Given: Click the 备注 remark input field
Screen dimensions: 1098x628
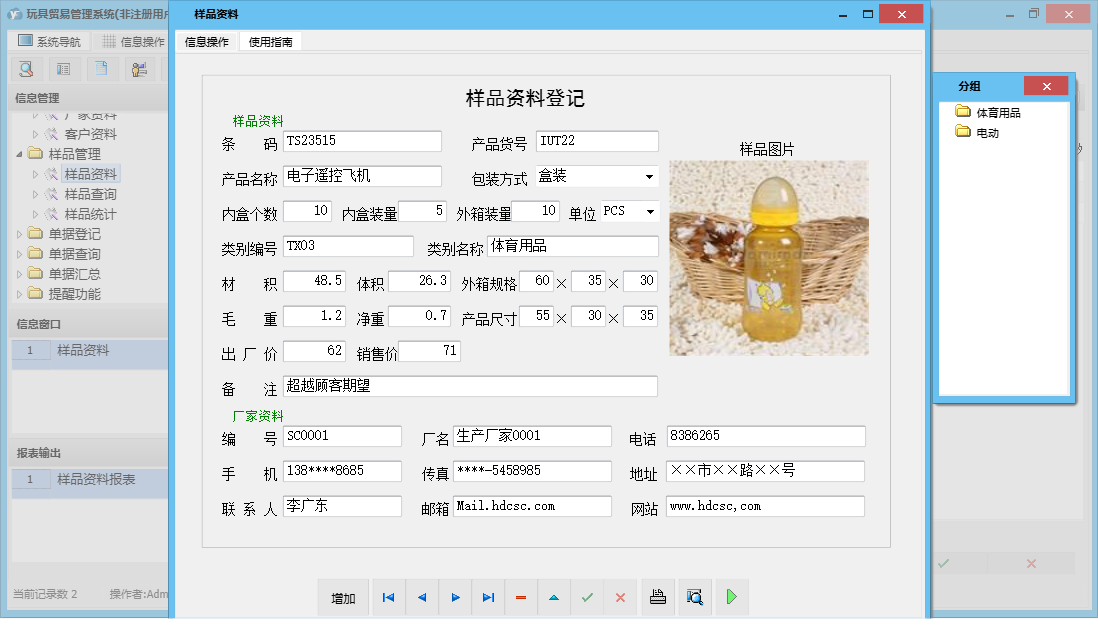Looking at the screenshot, I should click(x=470, y=386).
